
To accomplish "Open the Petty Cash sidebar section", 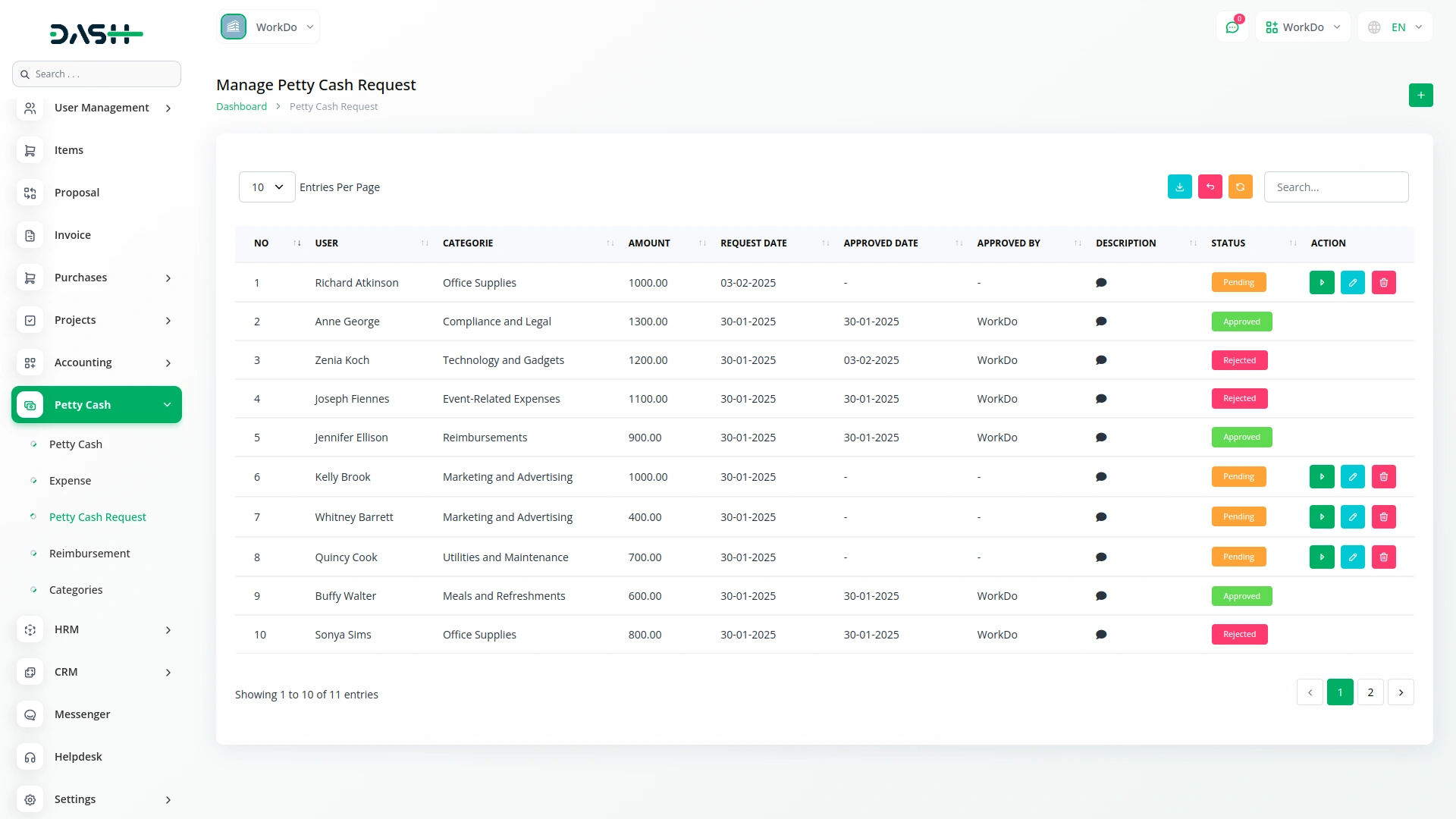I will (x=96, y=404).
